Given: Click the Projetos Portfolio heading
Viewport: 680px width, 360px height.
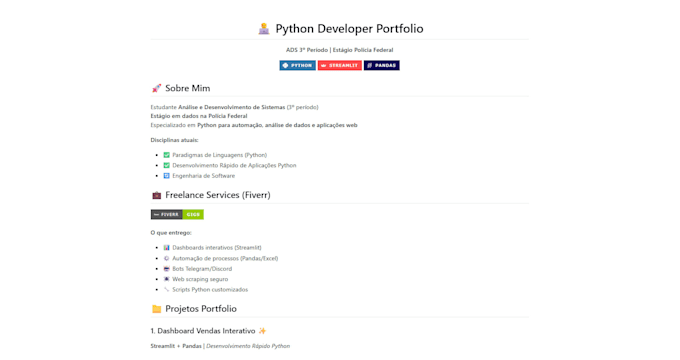Looking at the screenshot, I should point(201,309).
